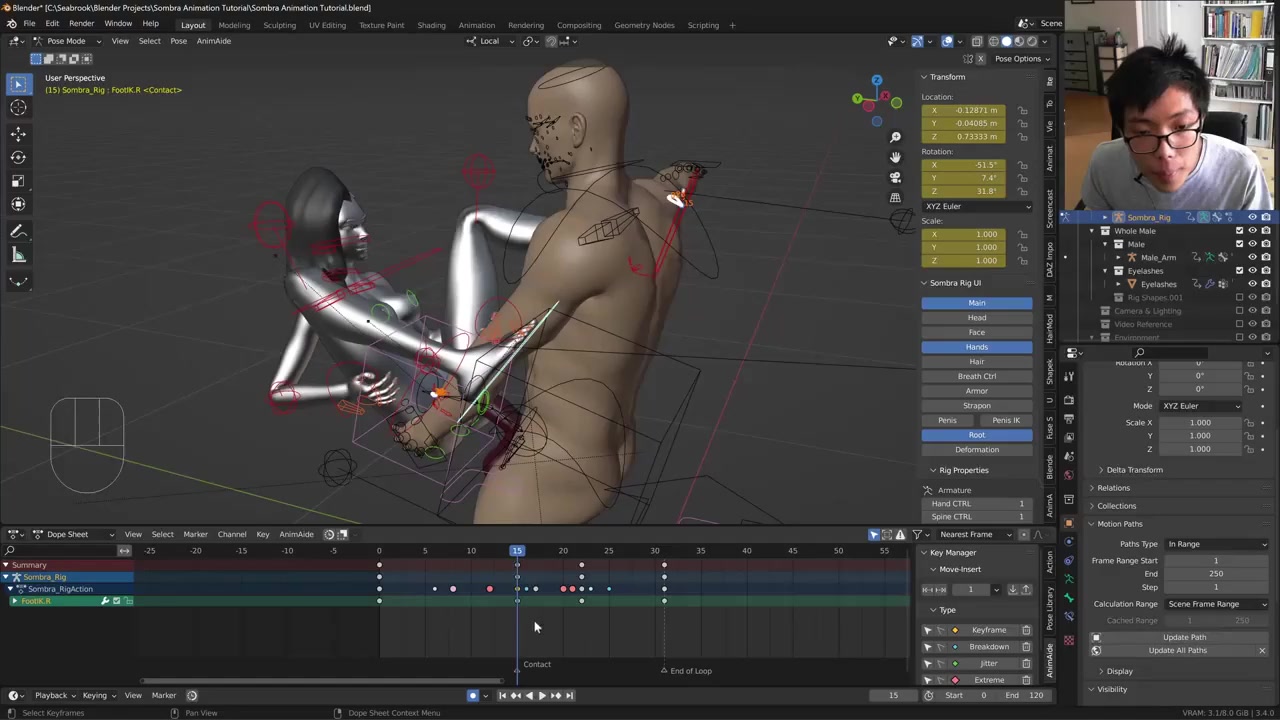This screenshot has width=1280, height=720.
Task: Click the pan view hand icon
Action: (895, 157)
